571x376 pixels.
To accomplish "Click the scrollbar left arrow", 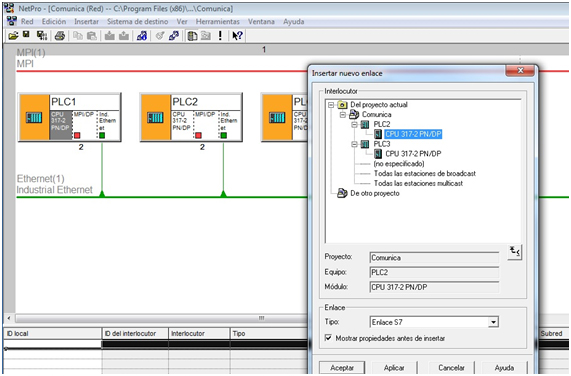I will pyautogui.click(x=9, y=318).
